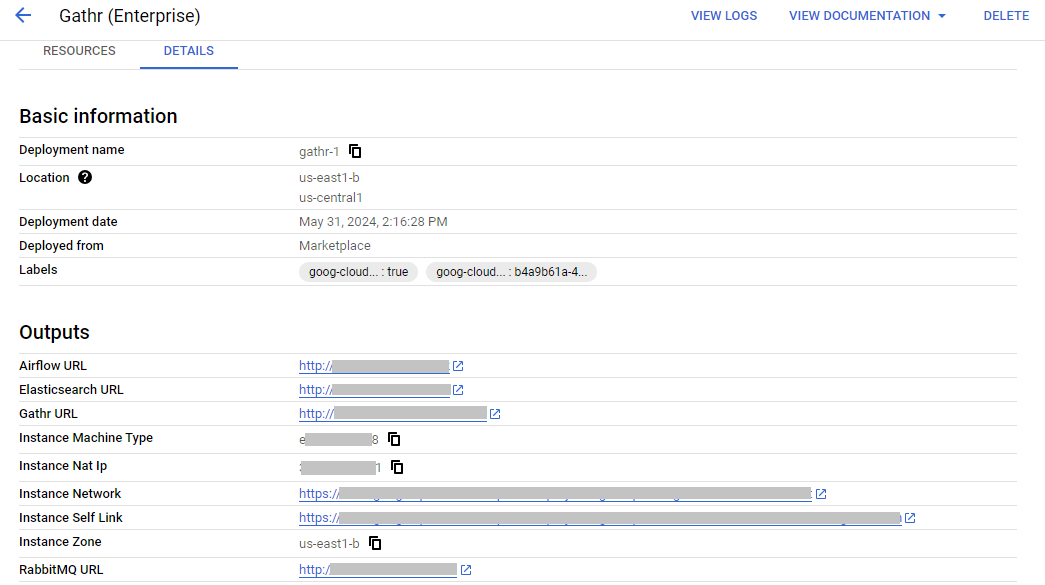
Task: Open the VIEW DOCUMENTATION dropdown
Action: coord(866,15)
